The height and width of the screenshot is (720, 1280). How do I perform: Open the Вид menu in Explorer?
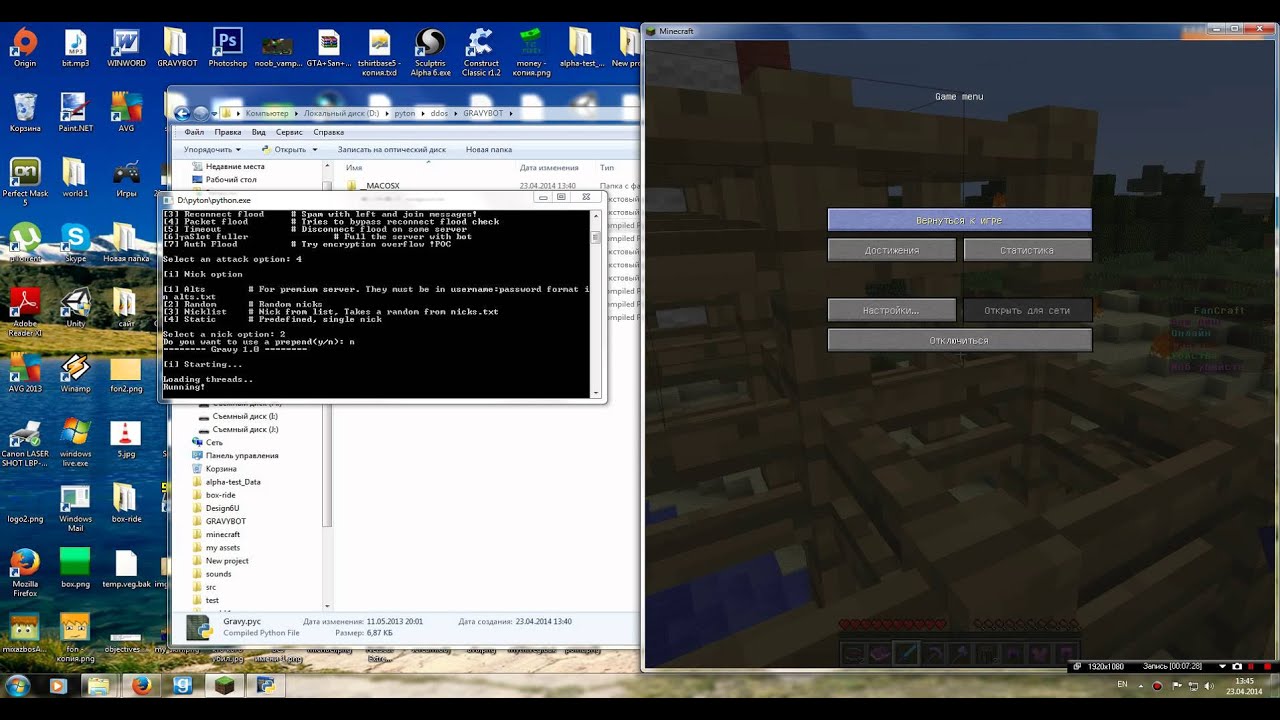[258, 132]
